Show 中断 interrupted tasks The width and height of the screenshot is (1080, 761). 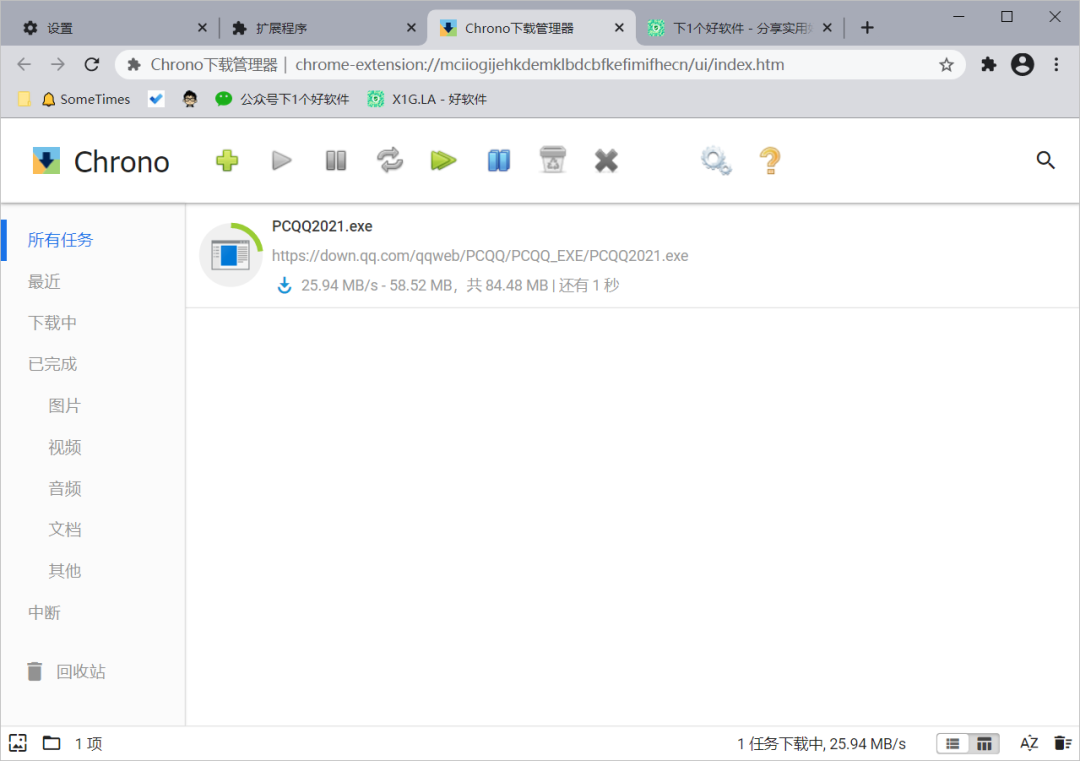[44, 613]
